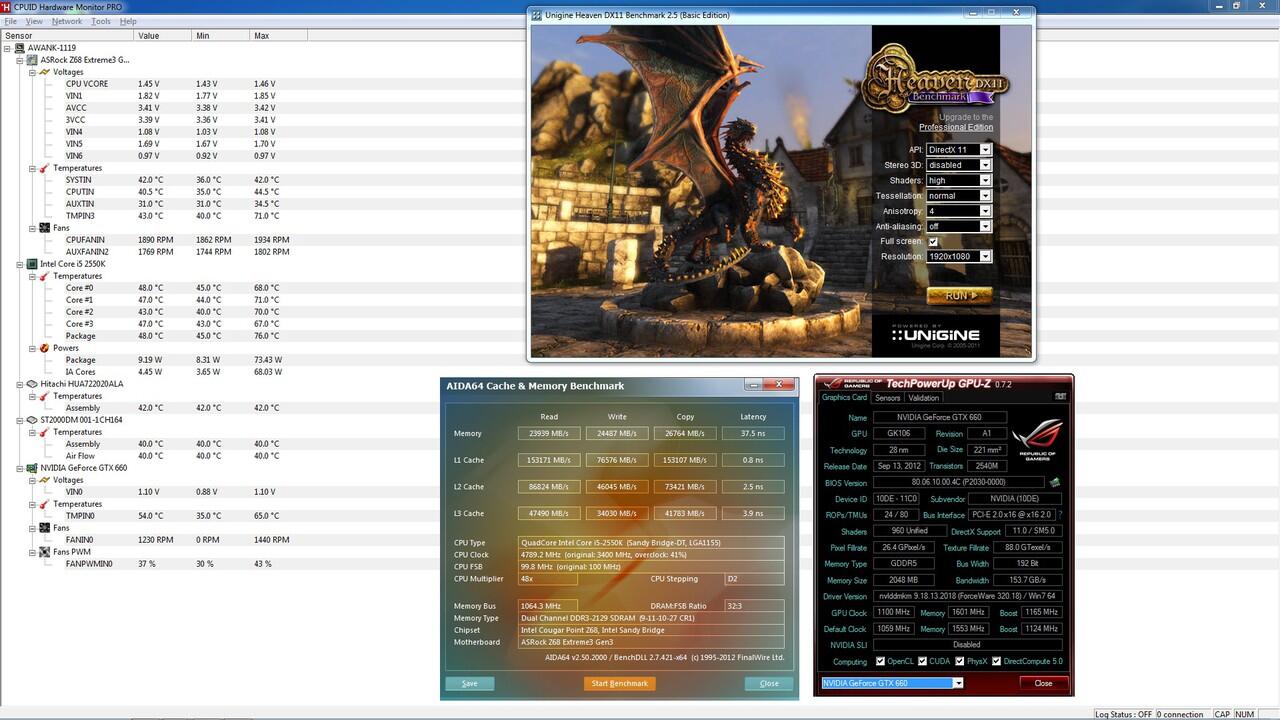1280x720 pixels.
Task: Click the Hitachi HUA722020ALA hard drive icon
Action: coord(32,384)
